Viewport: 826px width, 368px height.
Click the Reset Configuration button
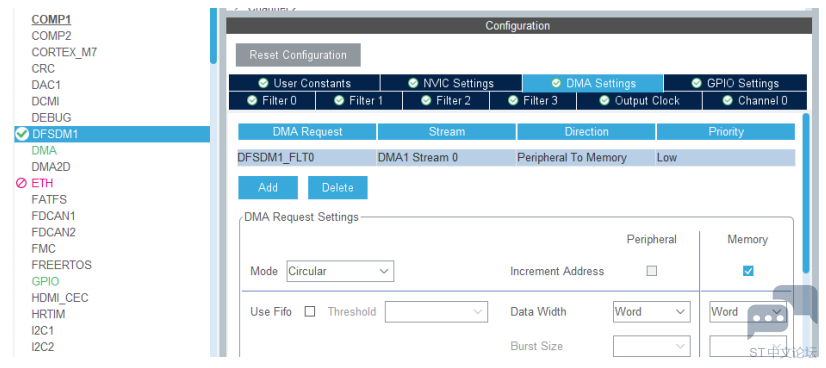298,55
